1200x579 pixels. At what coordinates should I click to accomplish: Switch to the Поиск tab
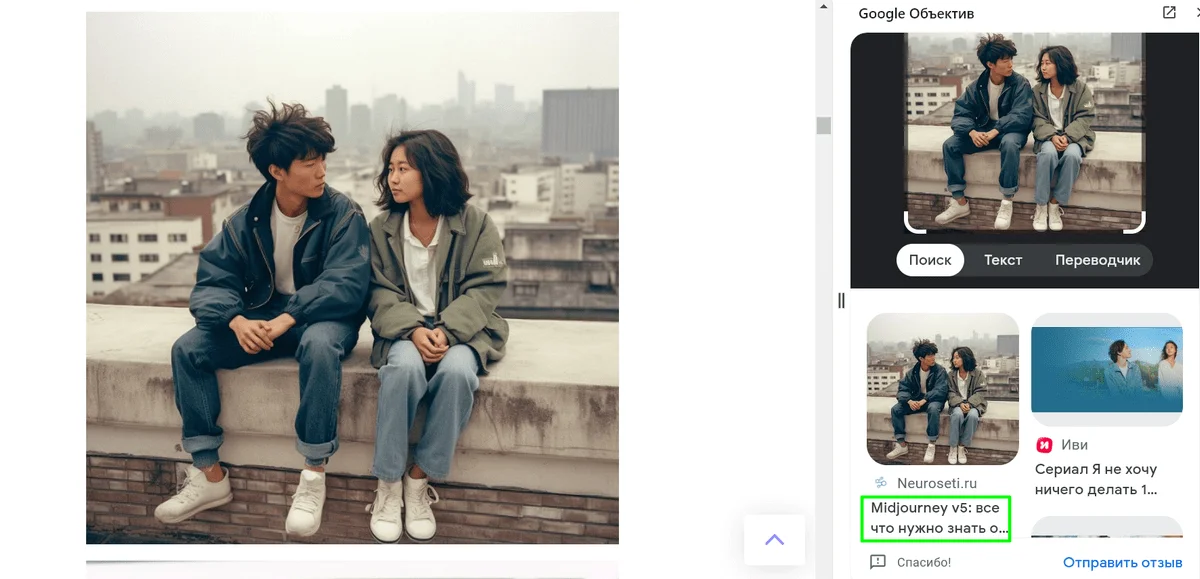point(930,260)
